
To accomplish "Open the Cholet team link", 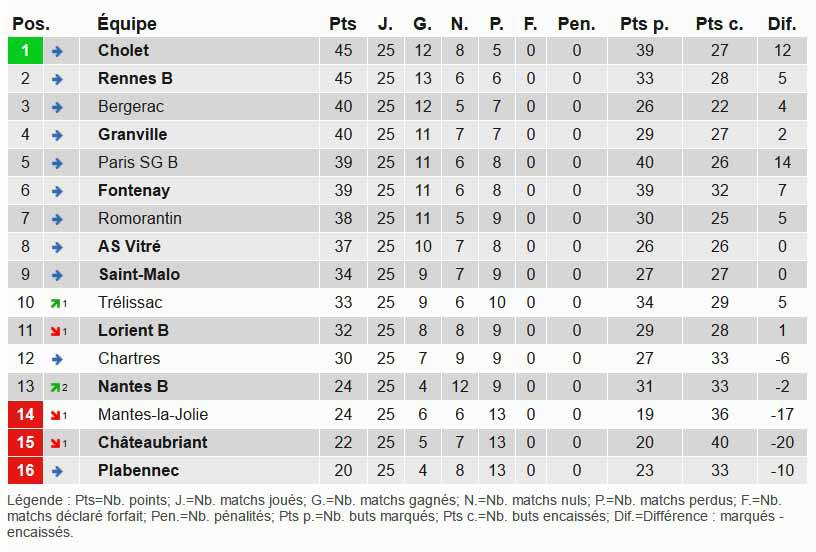I will pyautogui.click(x=123, y=50).
